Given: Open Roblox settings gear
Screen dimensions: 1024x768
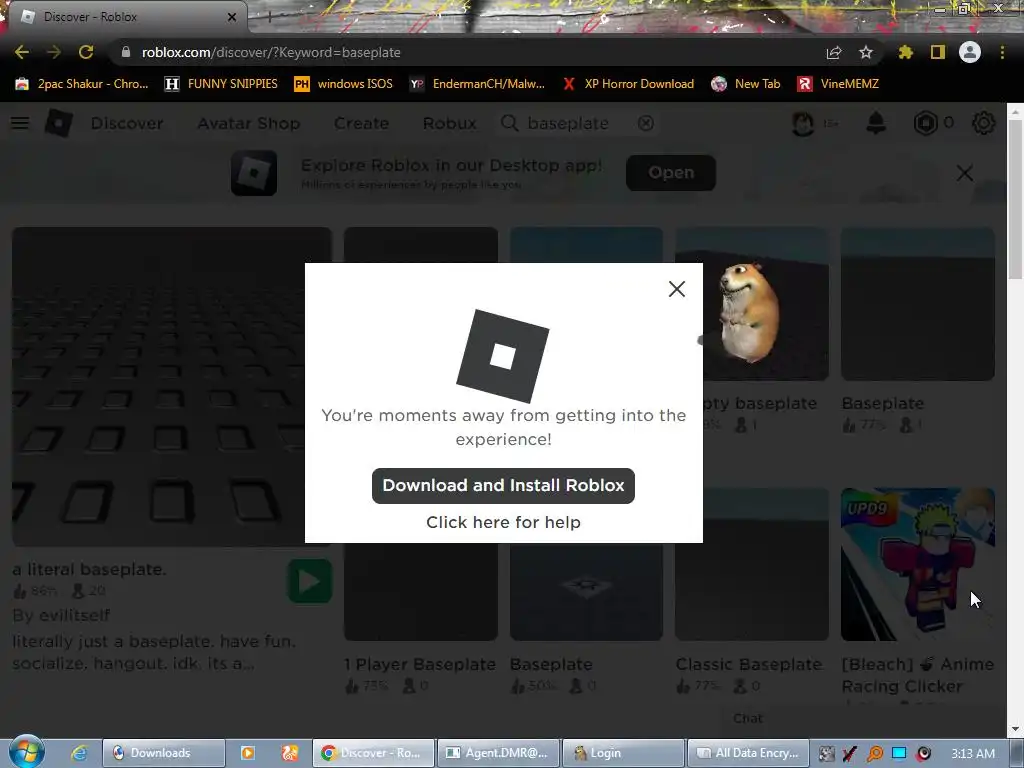Looking at the screenshot, I should point(984,123).
